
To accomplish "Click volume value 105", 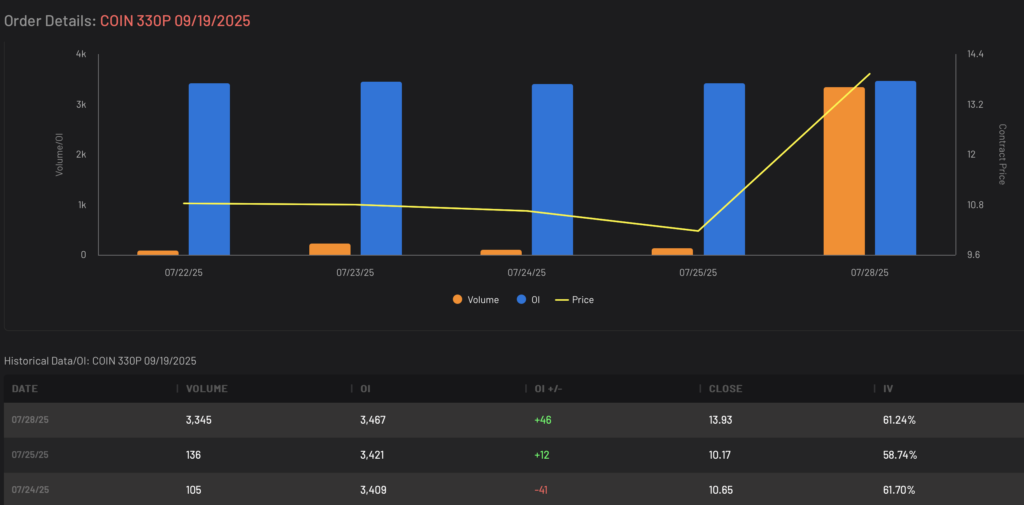I will [193, 489].
